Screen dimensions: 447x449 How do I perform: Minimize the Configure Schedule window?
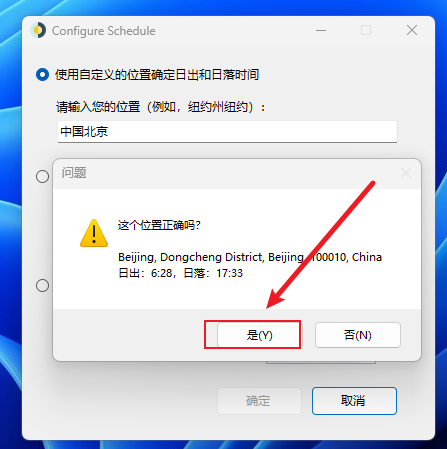coord(321,30)
